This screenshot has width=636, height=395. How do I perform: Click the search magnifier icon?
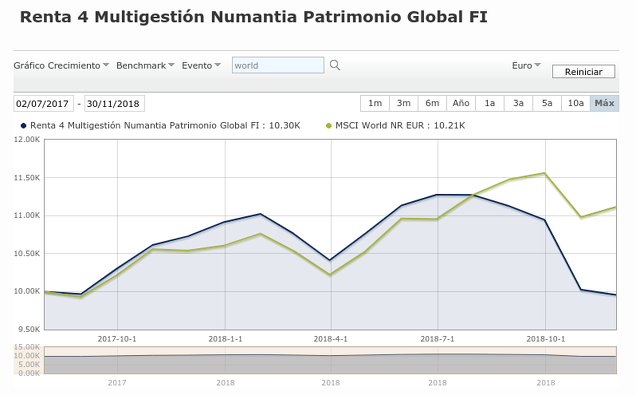click(335, 65)
